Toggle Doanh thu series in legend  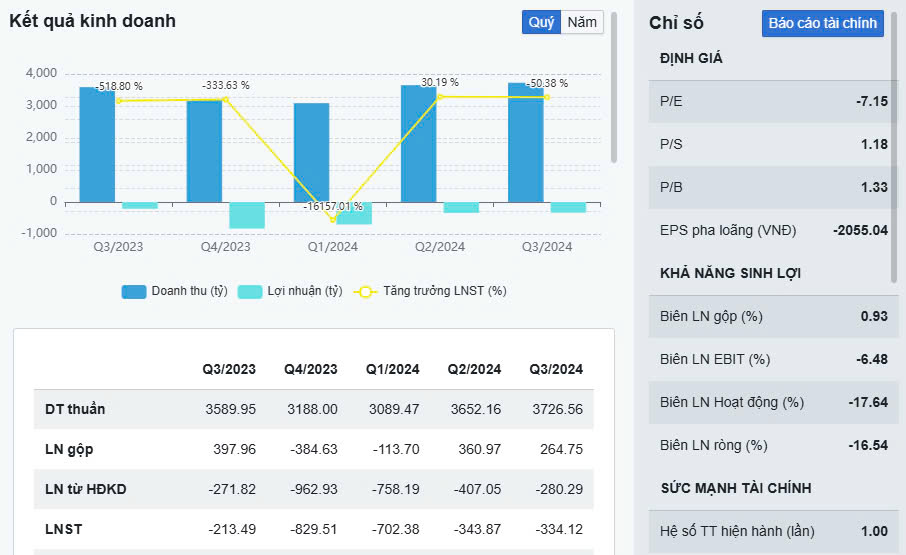click(x=175, y=291)
